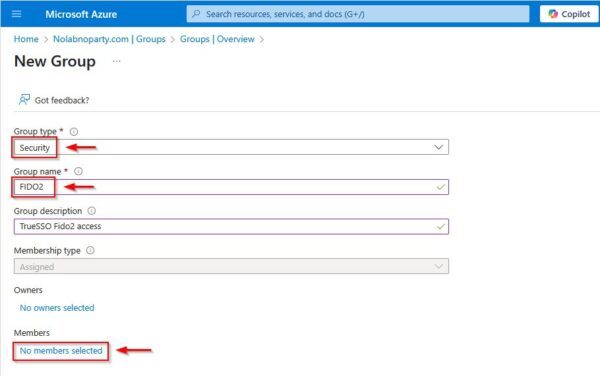Screen dimensions: 600x376
Task: Click No owners selected link
Action: coord(57,308)
